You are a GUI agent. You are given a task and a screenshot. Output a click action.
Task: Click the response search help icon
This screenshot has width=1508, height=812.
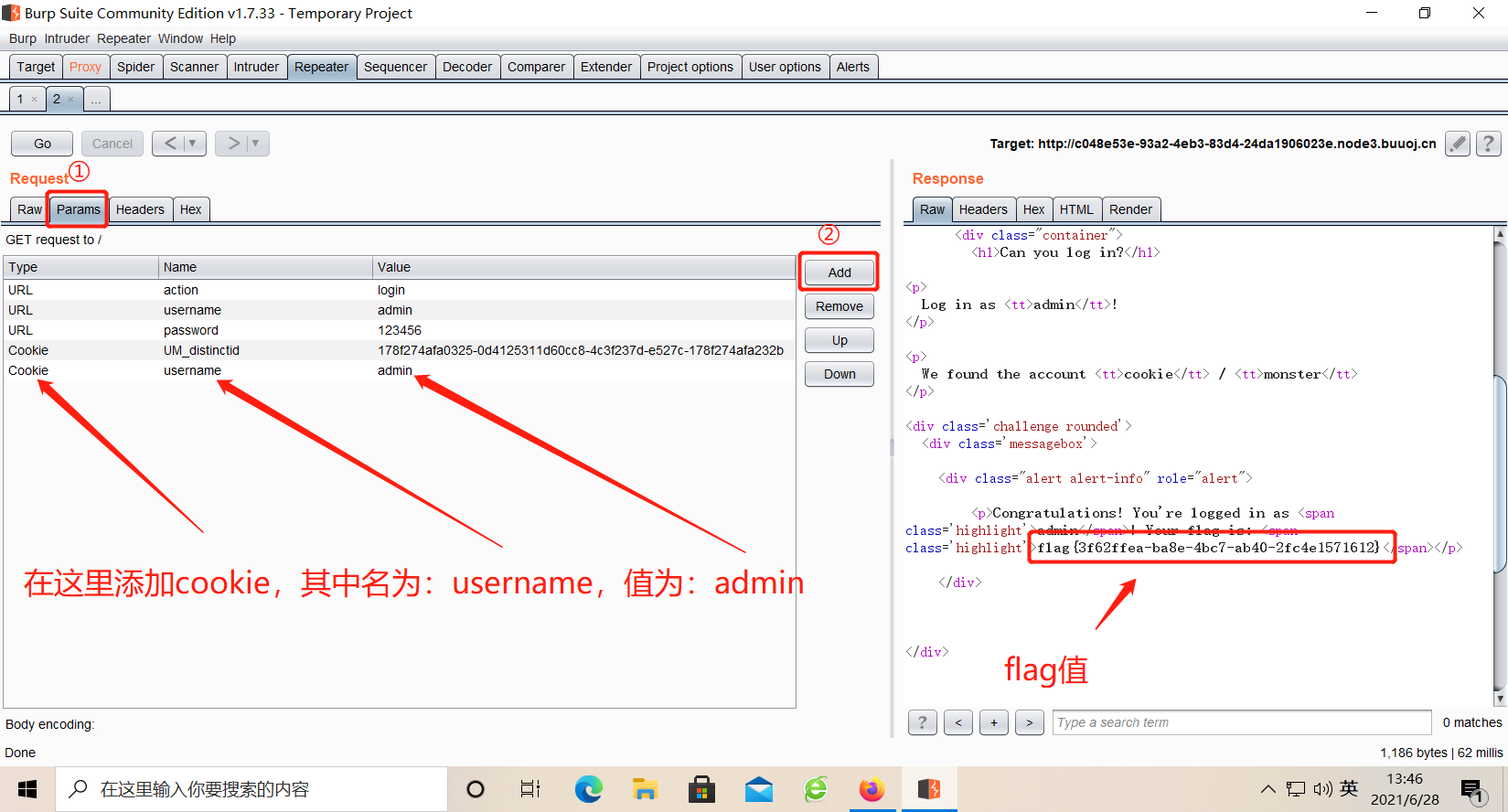pyautogui.click(x=922, y=722)
